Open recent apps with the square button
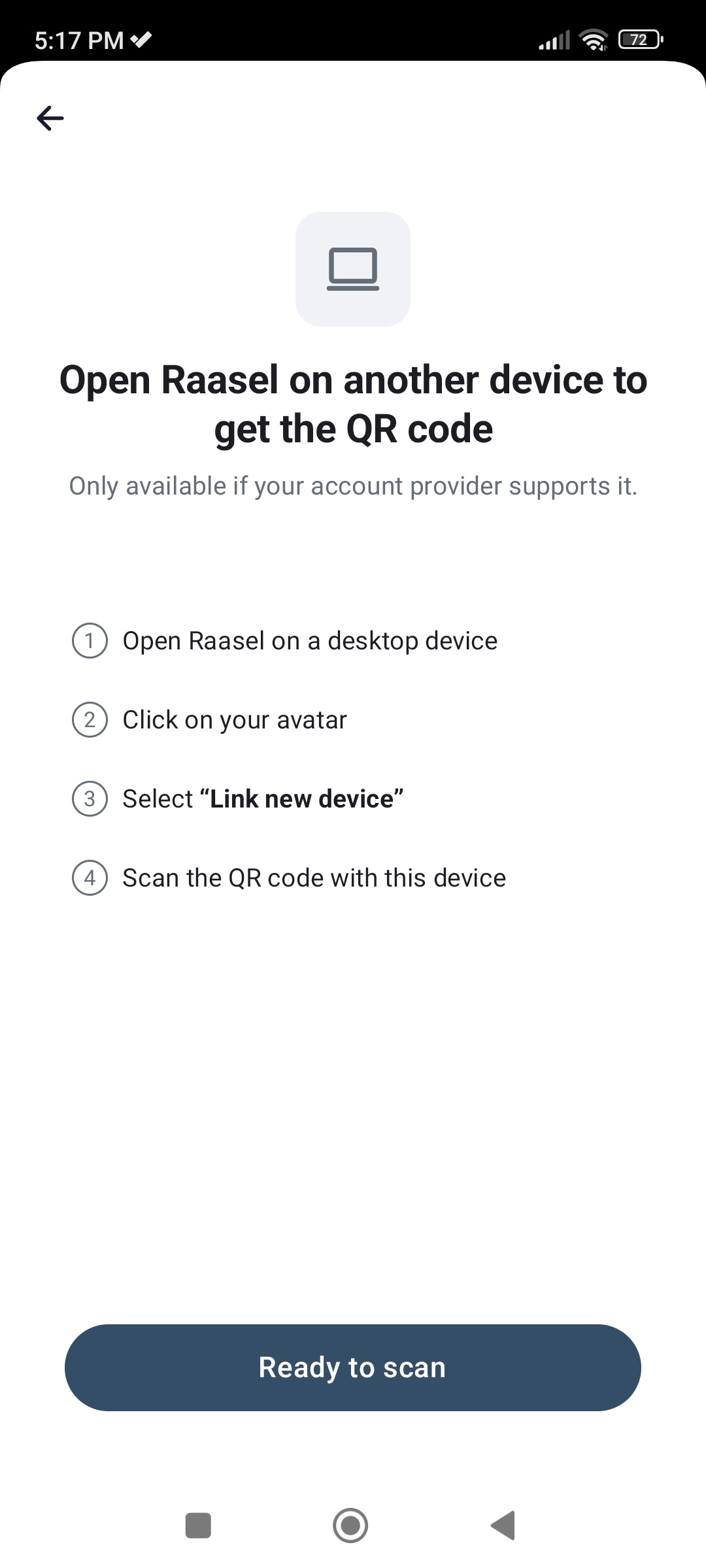Image resolution: width=706 pixels, height=1568 pixels. pyautogui.click(x=198, y=1526)
